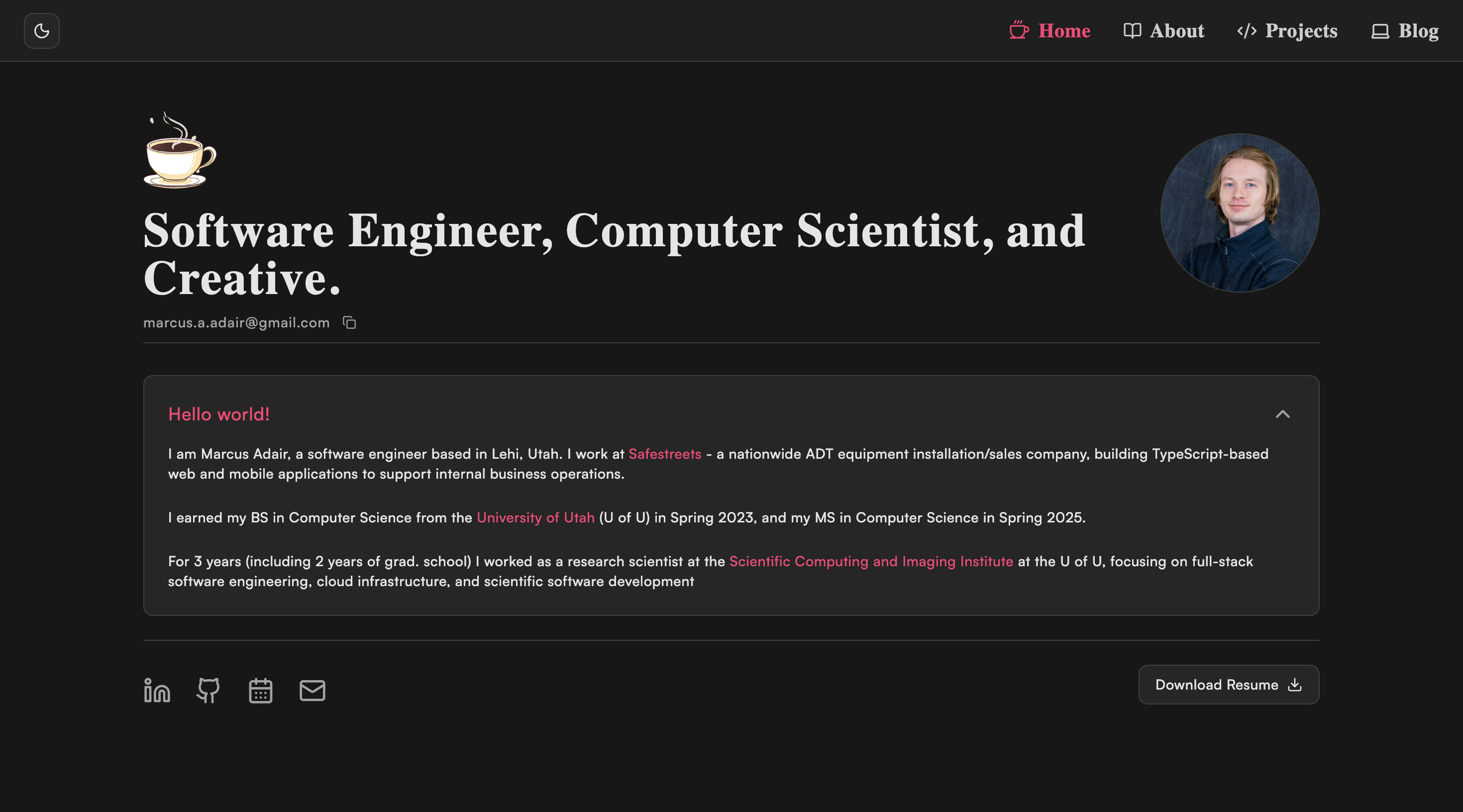Visit Scientific Computing and Imaging Institute link
This screenshot has height=812, width=1463.
coord(871,561)
